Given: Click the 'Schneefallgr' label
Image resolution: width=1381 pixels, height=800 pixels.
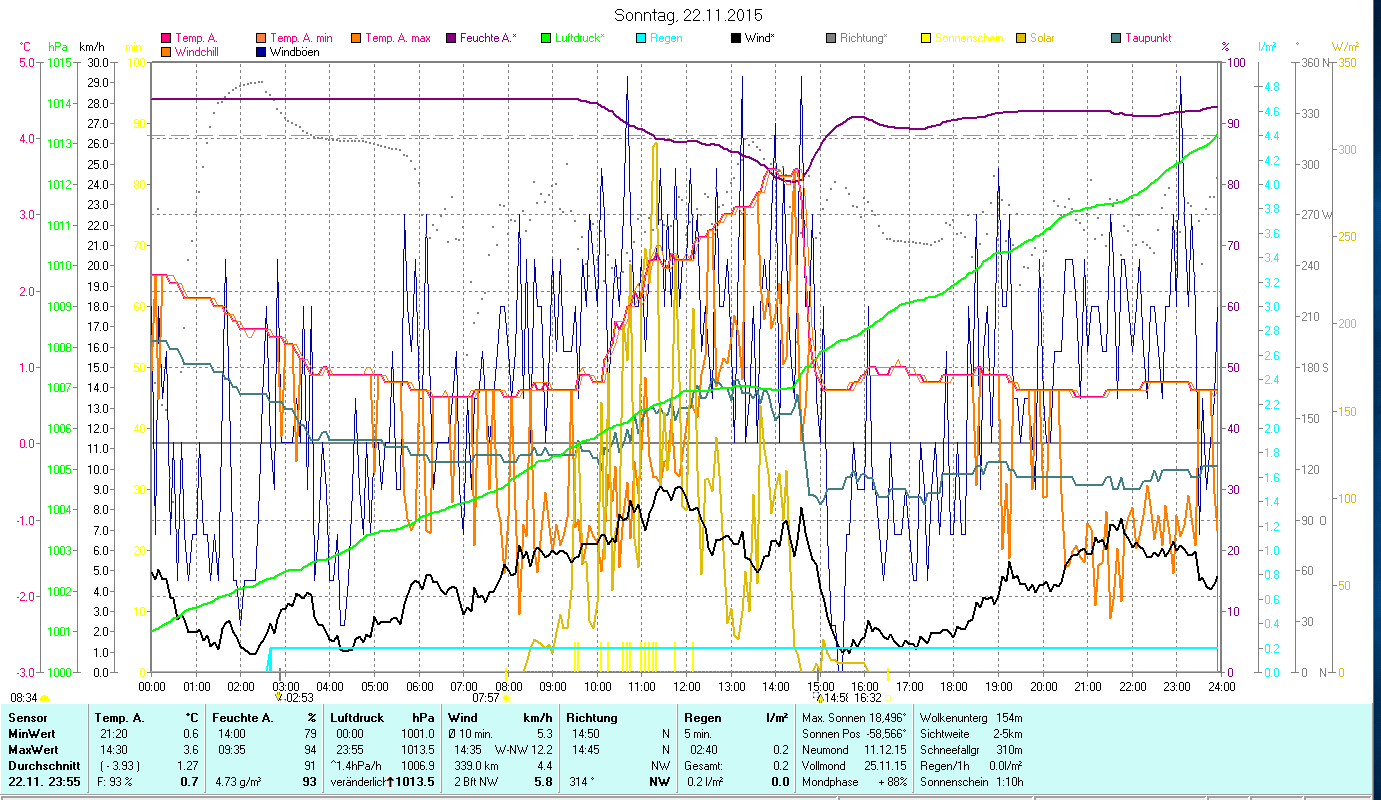Looking at the screenshot, I should click(951, 750).
